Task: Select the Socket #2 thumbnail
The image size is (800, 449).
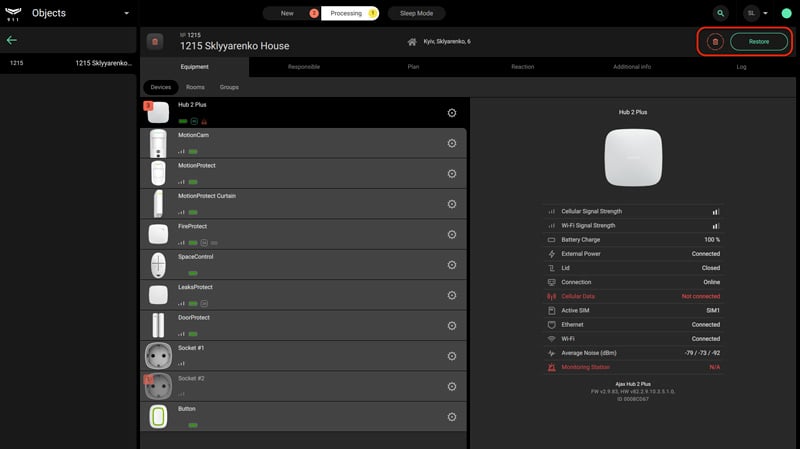Action: [158, 386]
